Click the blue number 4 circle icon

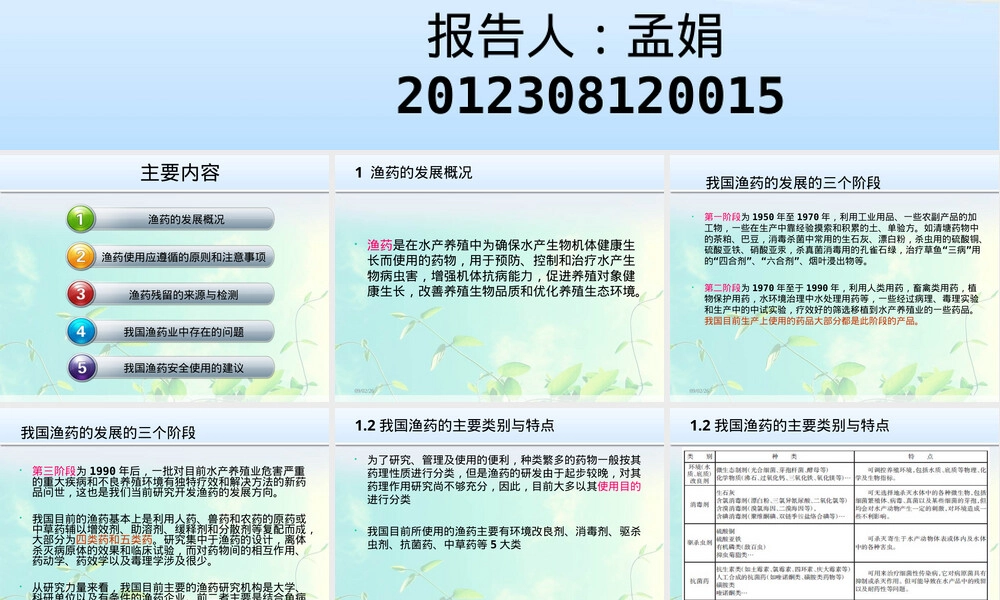click(80, 332)
